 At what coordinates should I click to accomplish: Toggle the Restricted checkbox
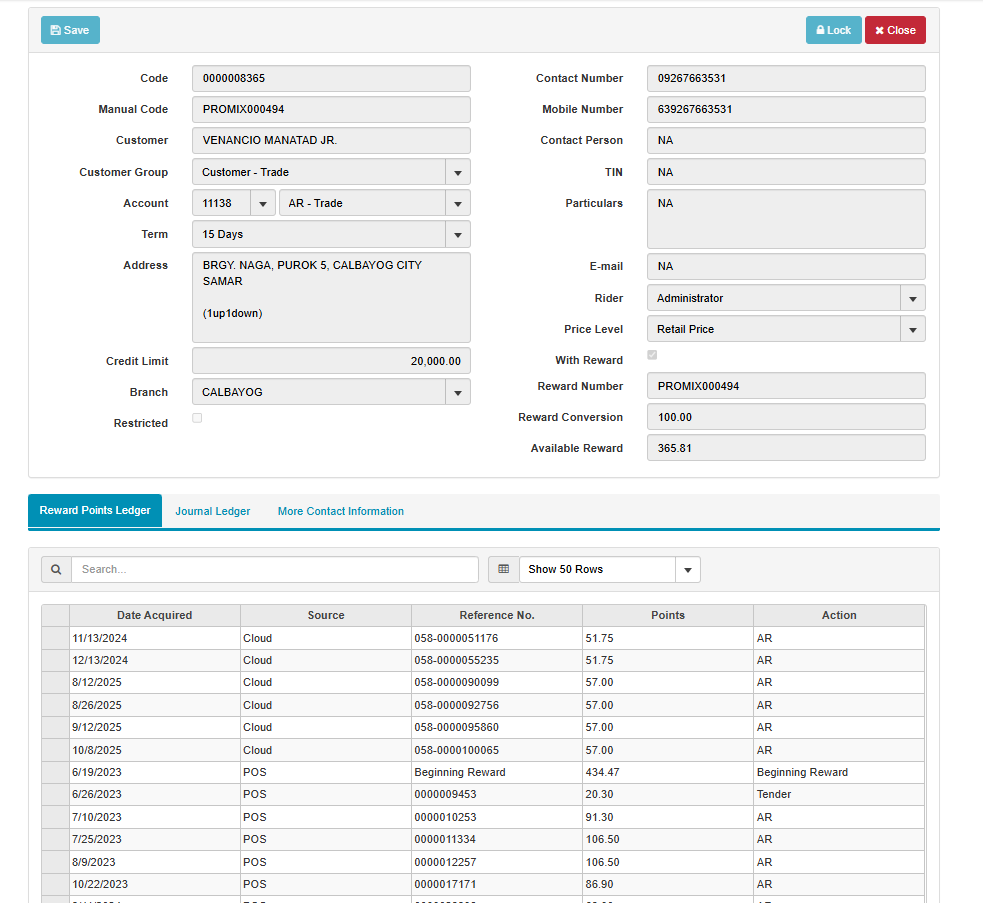point(197,418)
